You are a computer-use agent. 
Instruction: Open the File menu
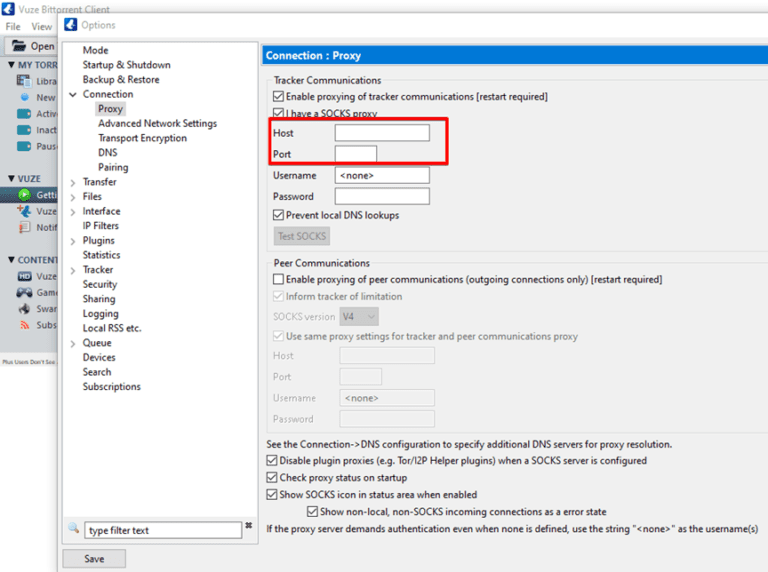pos(13,27)
